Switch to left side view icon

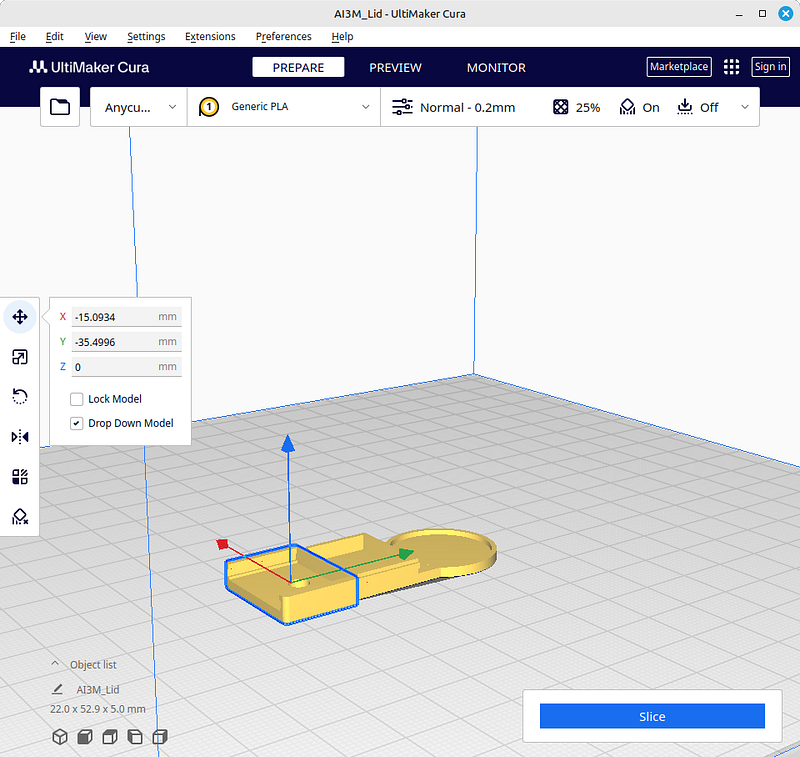click(x=135, y=737)
